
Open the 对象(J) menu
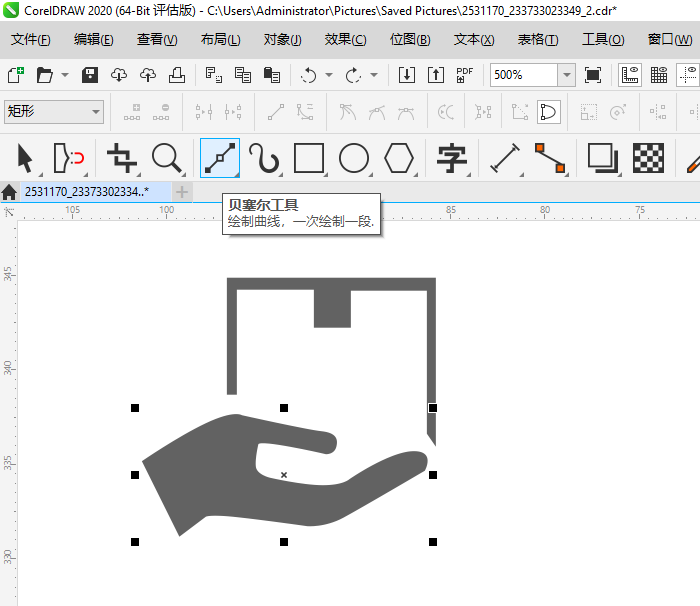point(282,40)
